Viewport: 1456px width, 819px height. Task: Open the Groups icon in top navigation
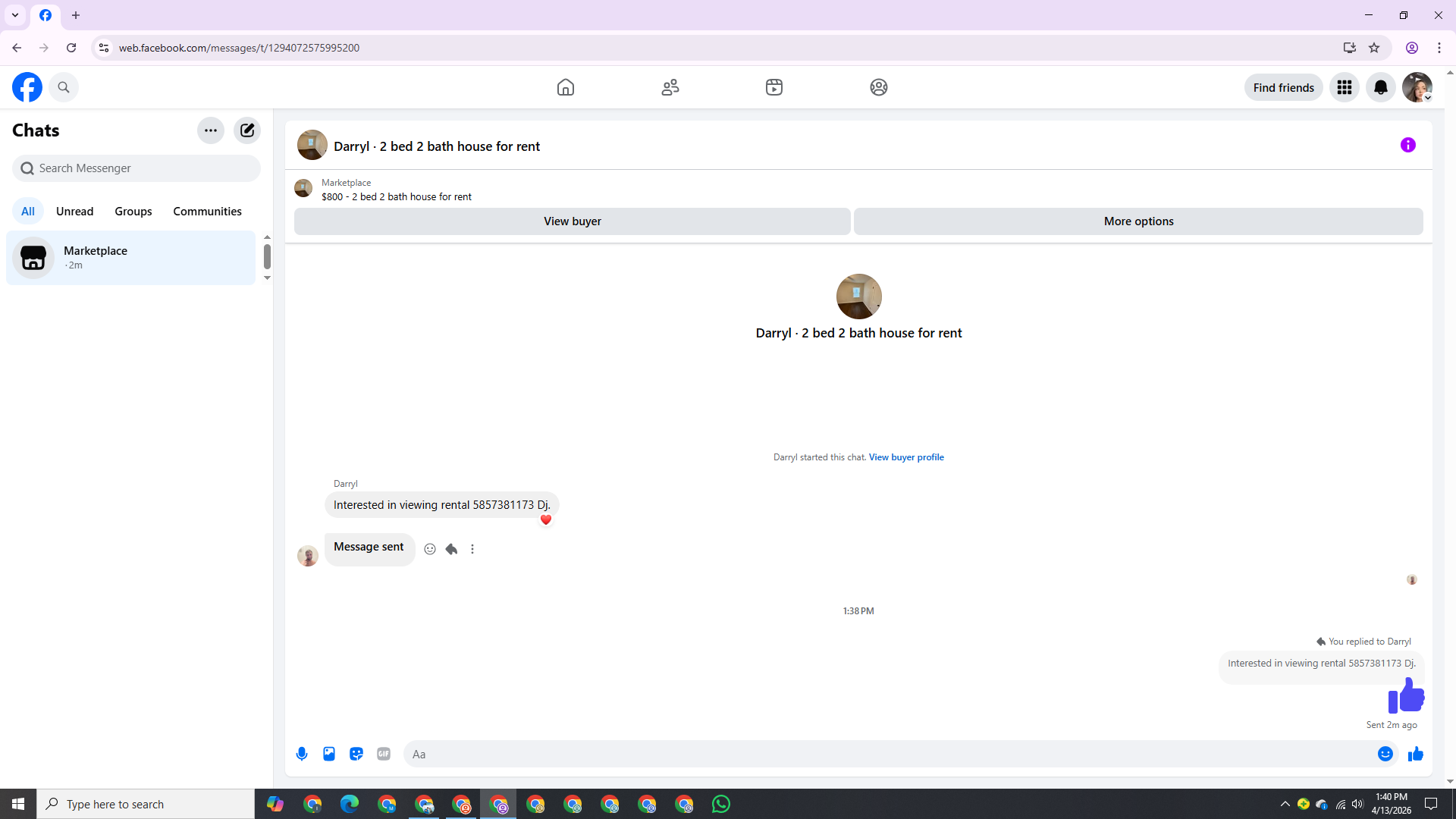click(879, 87)
